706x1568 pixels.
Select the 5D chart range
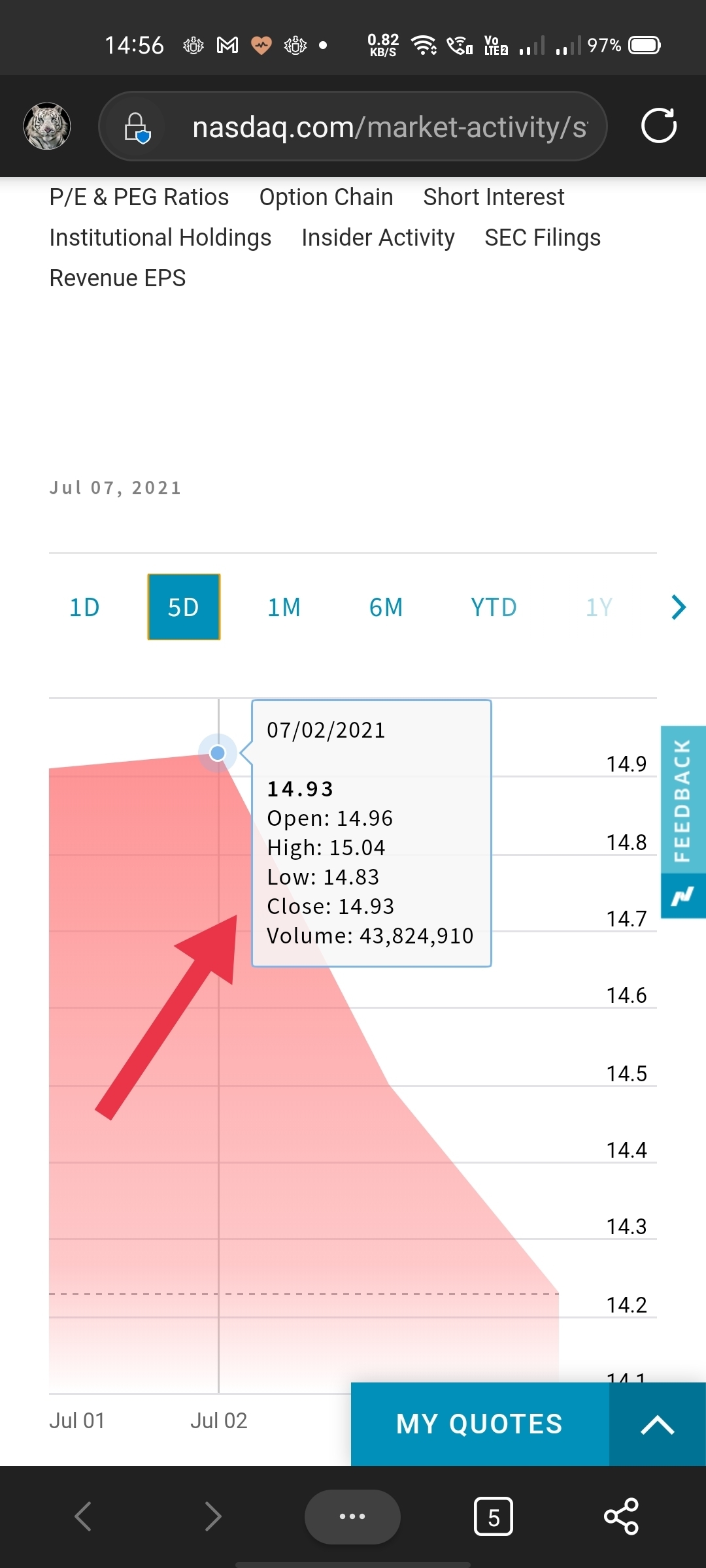[184, 608]
